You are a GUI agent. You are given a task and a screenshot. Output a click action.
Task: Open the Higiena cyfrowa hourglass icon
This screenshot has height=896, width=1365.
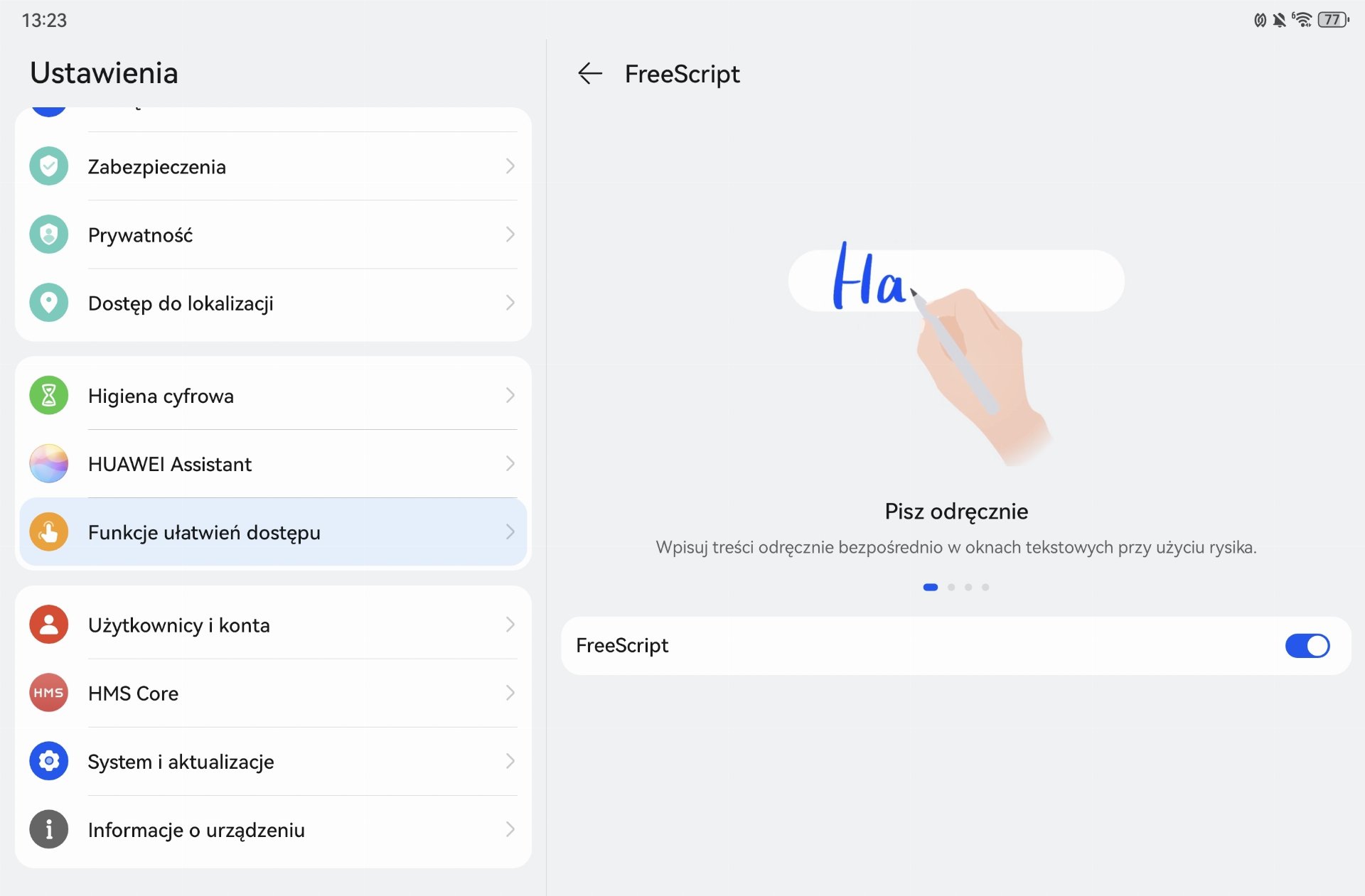[48, 395]
